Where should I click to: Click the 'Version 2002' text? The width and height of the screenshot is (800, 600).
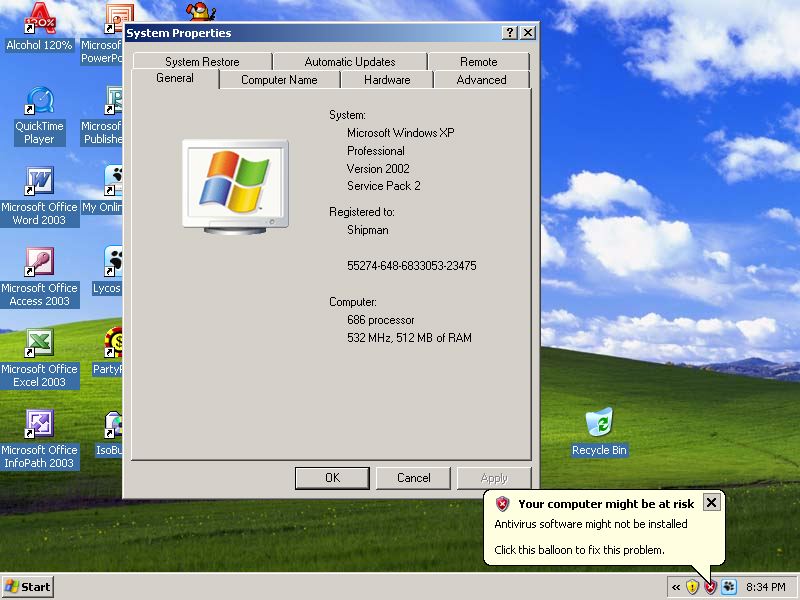(378, 169)
